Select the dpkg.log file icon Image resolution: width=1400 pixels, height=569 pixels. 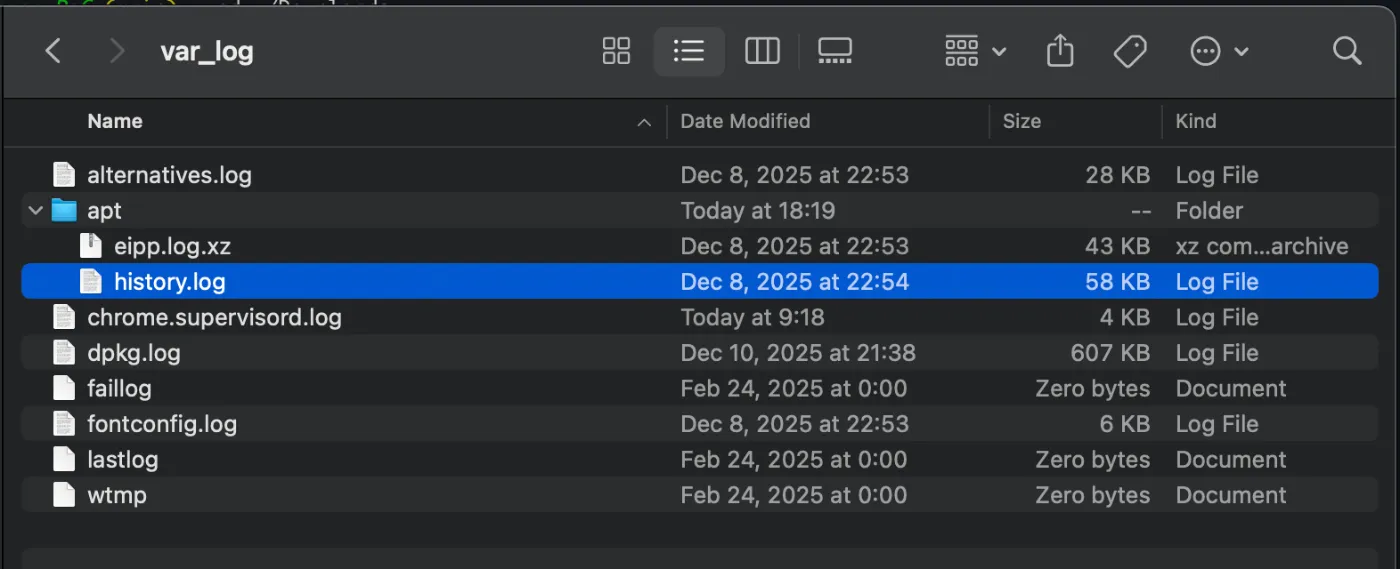(64, 353)
